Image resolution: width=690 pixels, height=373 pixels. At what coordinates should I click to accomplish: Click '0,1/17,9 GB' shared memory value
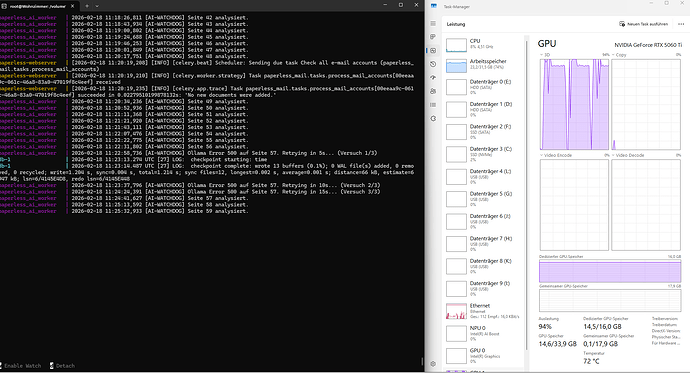click(601, 344)
